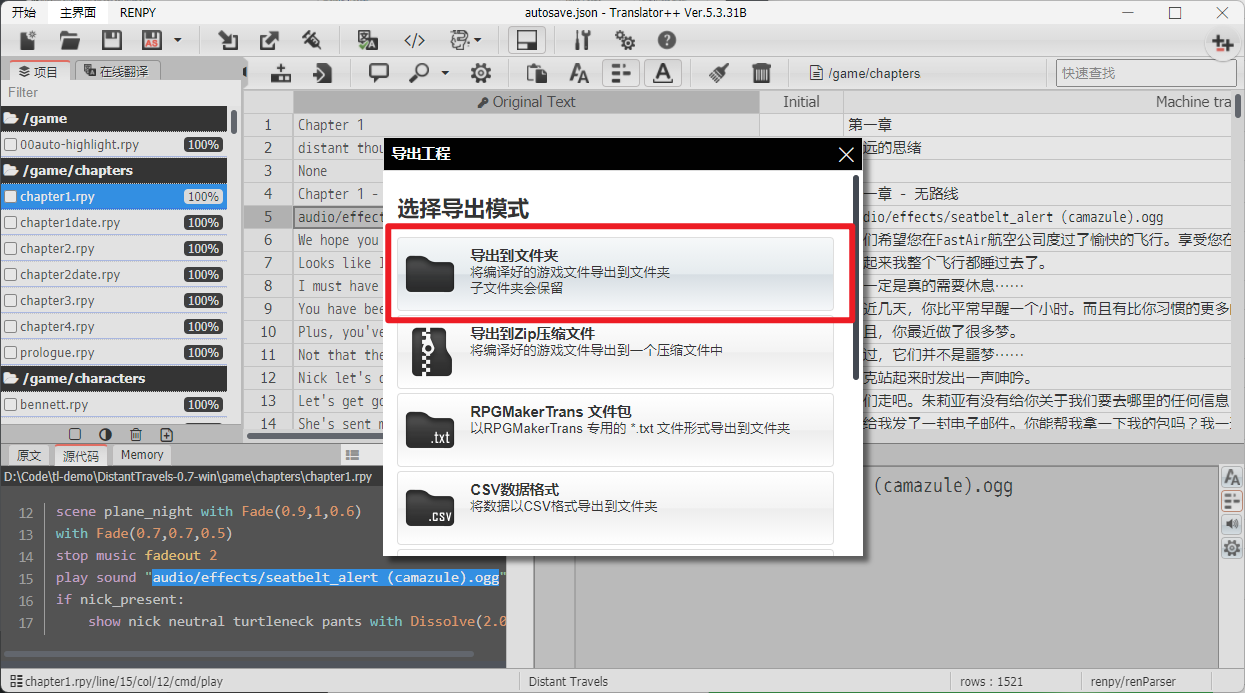Choose CSV数据格式 export mode
The width and height of the screenshot is (1245, 693).
[615, 507]
